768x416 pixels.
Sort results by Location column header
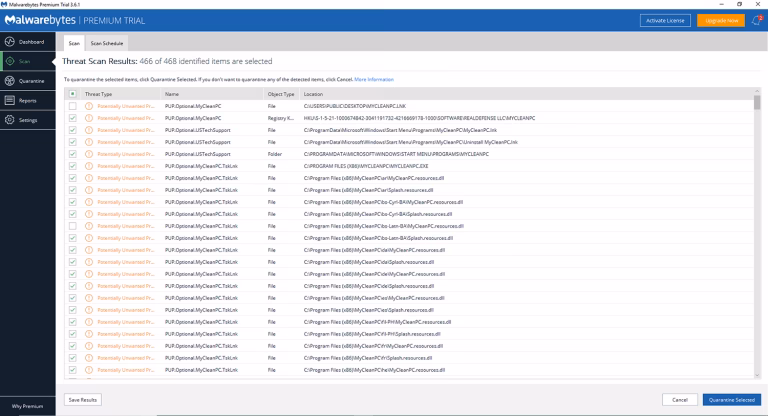point(314,94)
